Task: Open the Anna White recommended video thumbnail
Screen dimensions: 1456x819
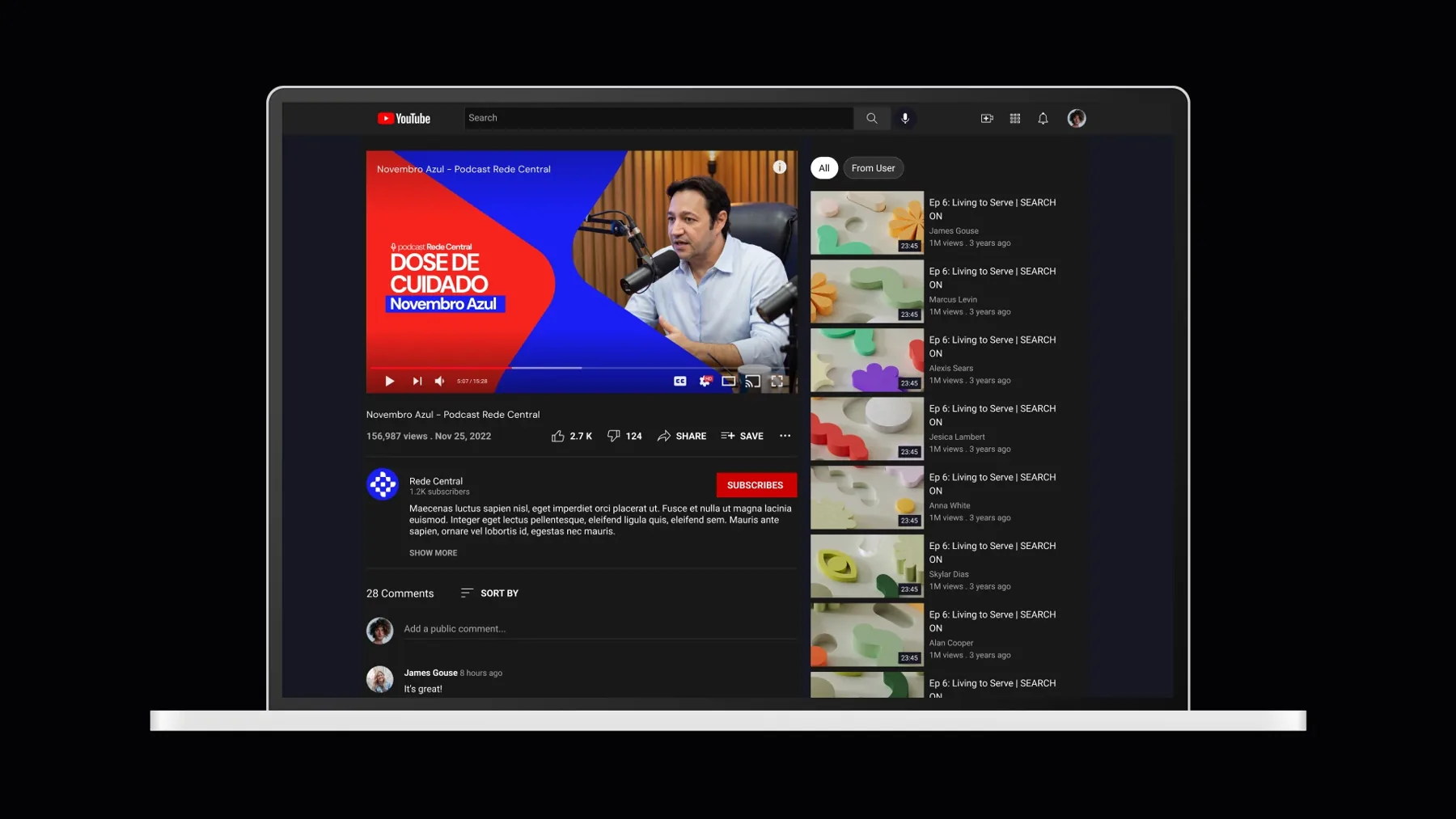Action: [866, 497]
